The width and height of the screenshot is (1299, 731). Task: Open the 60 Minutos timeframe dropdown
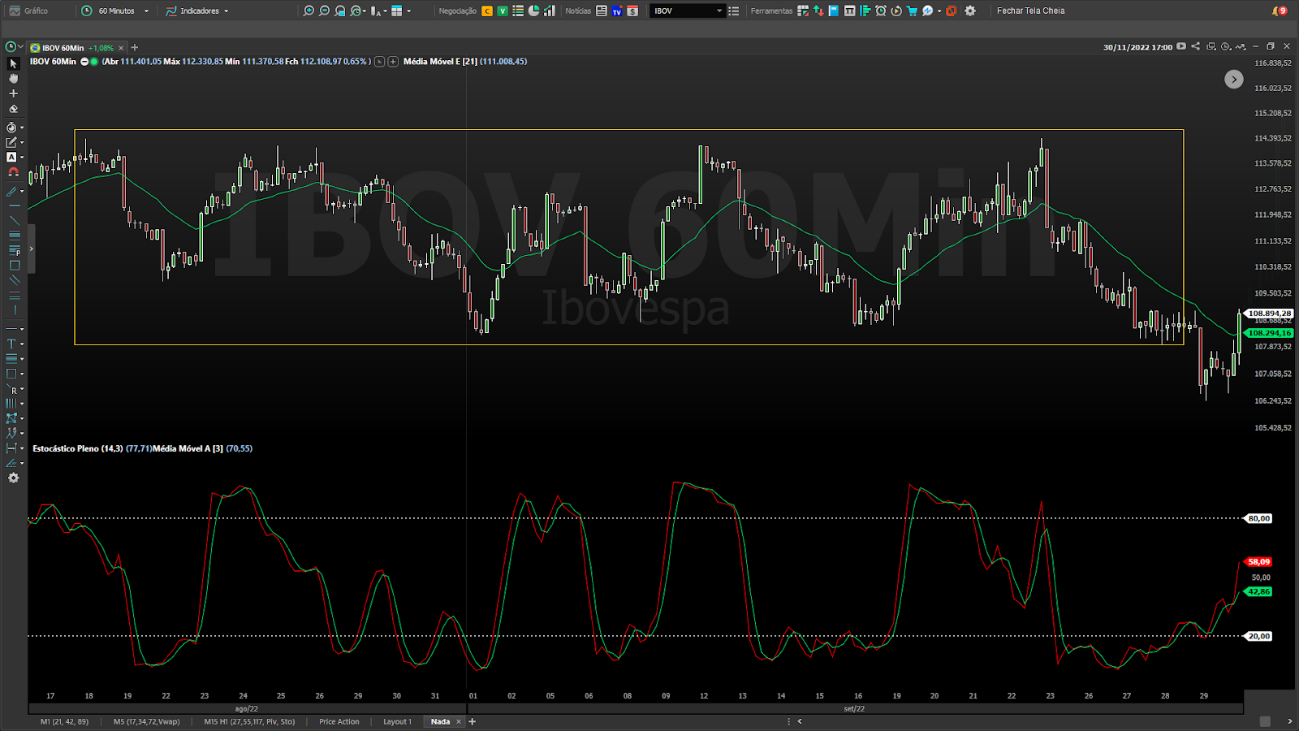click(115, 11)
